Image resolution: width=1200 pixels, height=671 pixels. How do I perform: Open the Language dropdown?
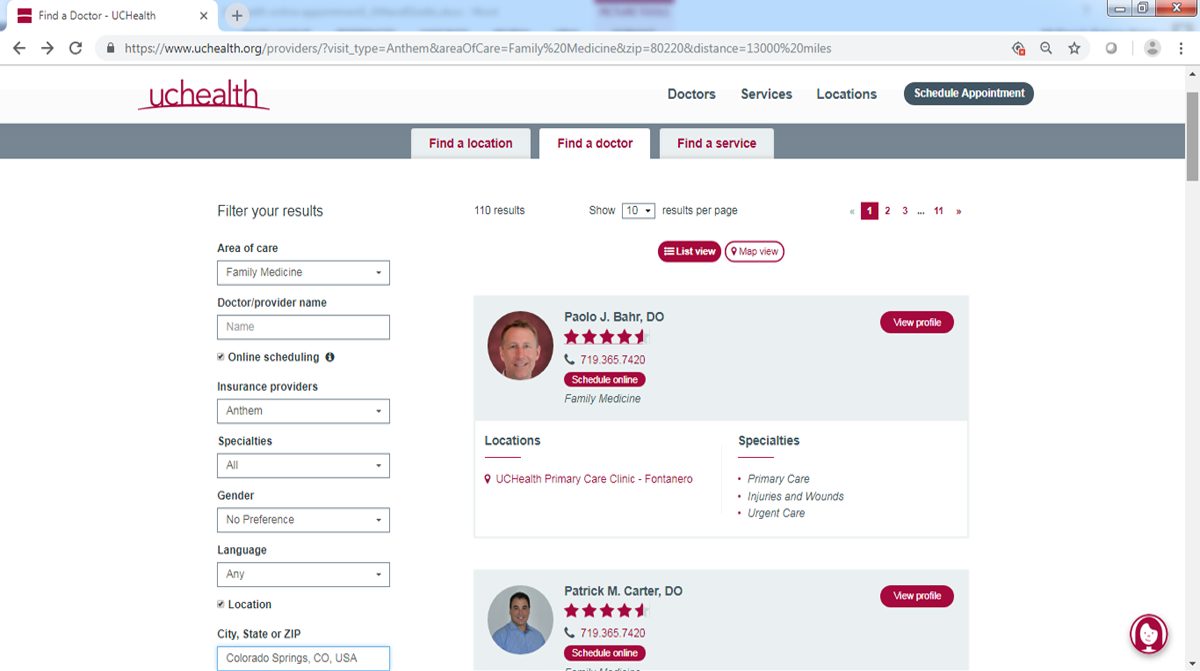click(x=303, y=574)
